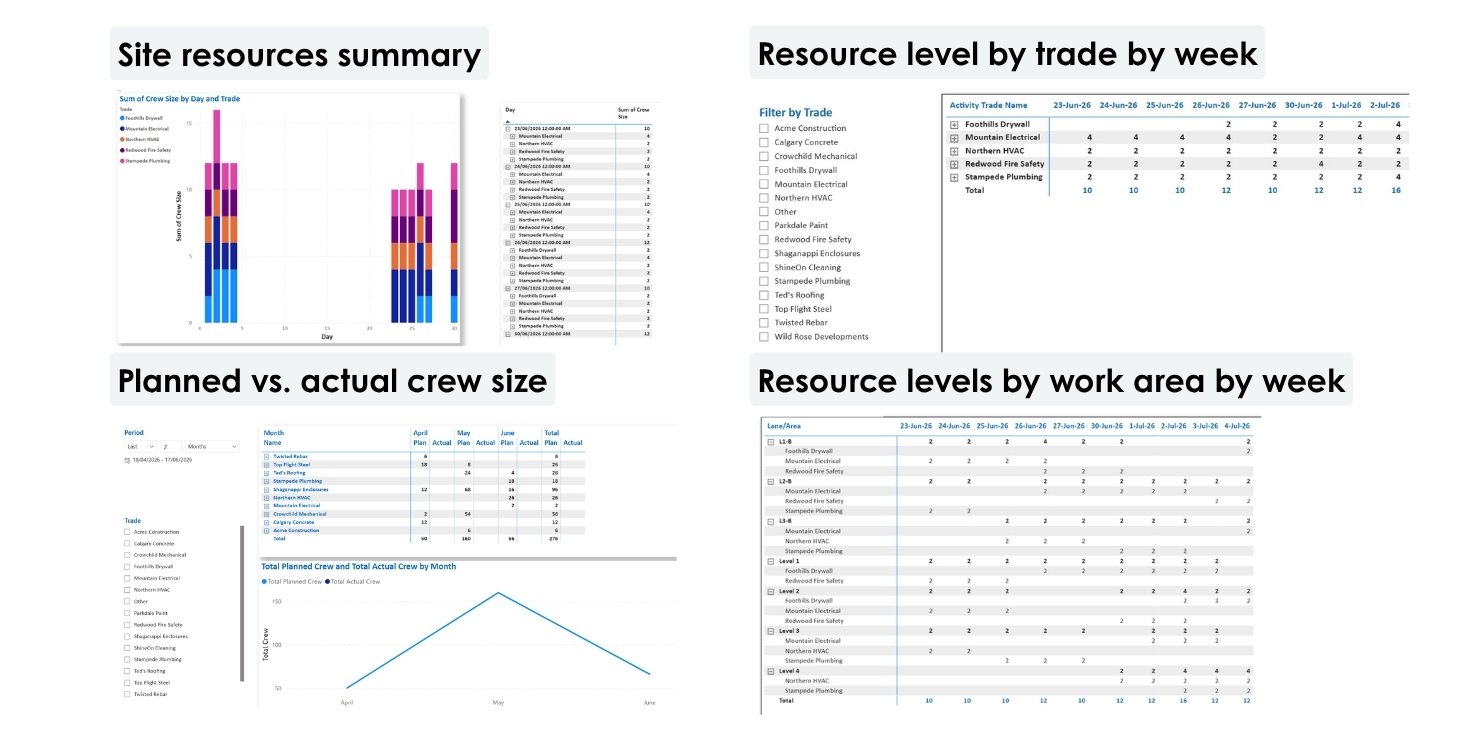Click the Total Planned Crew and Total Actual Crew title

point(359,566)
